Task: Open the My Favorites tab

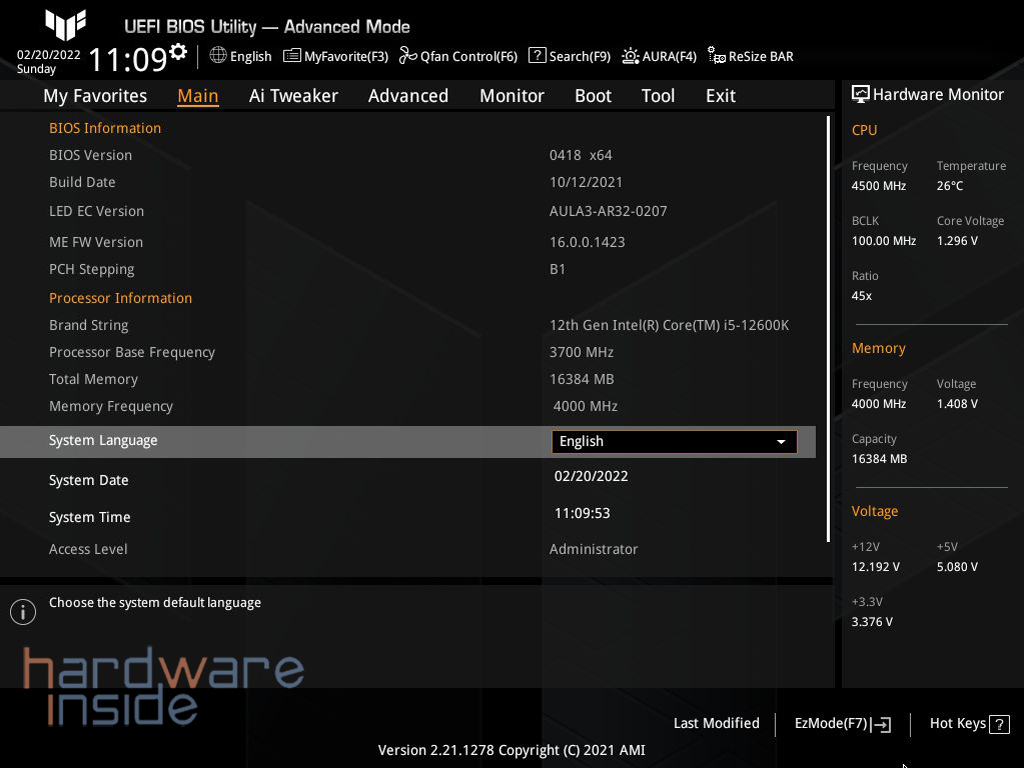Action: 95,96
